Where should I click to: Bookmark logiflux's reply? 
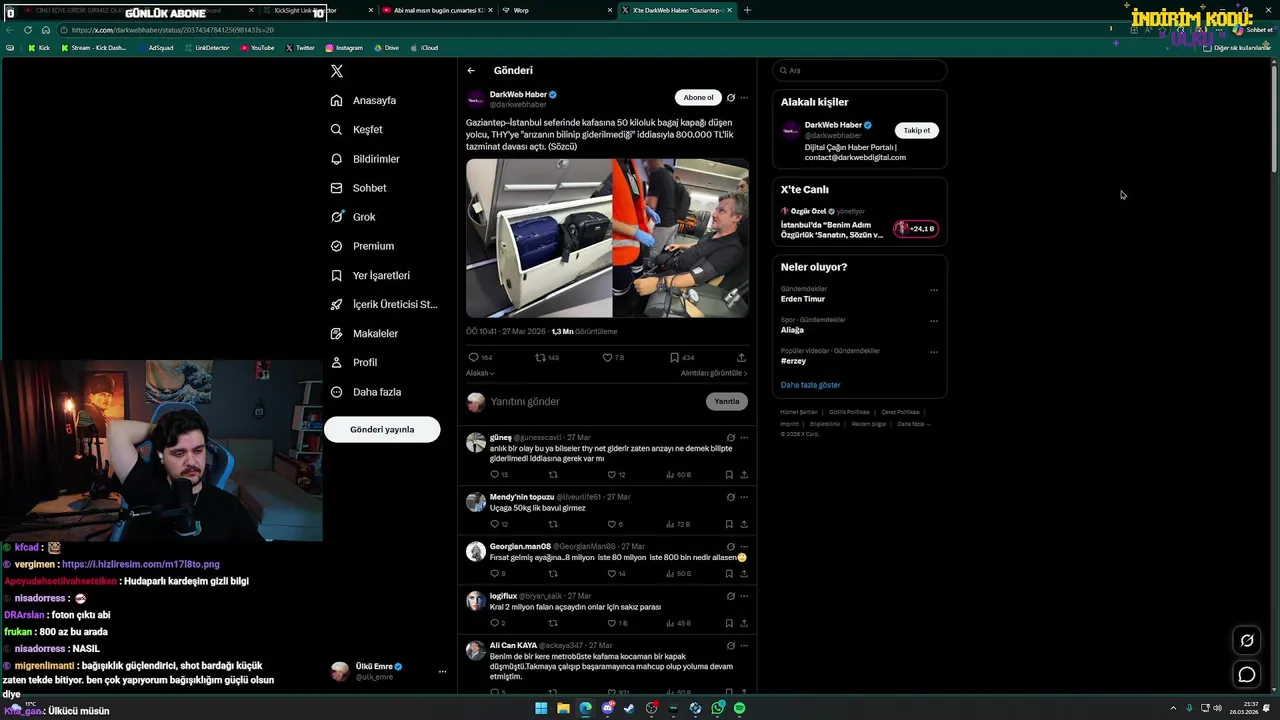(729, 623)
